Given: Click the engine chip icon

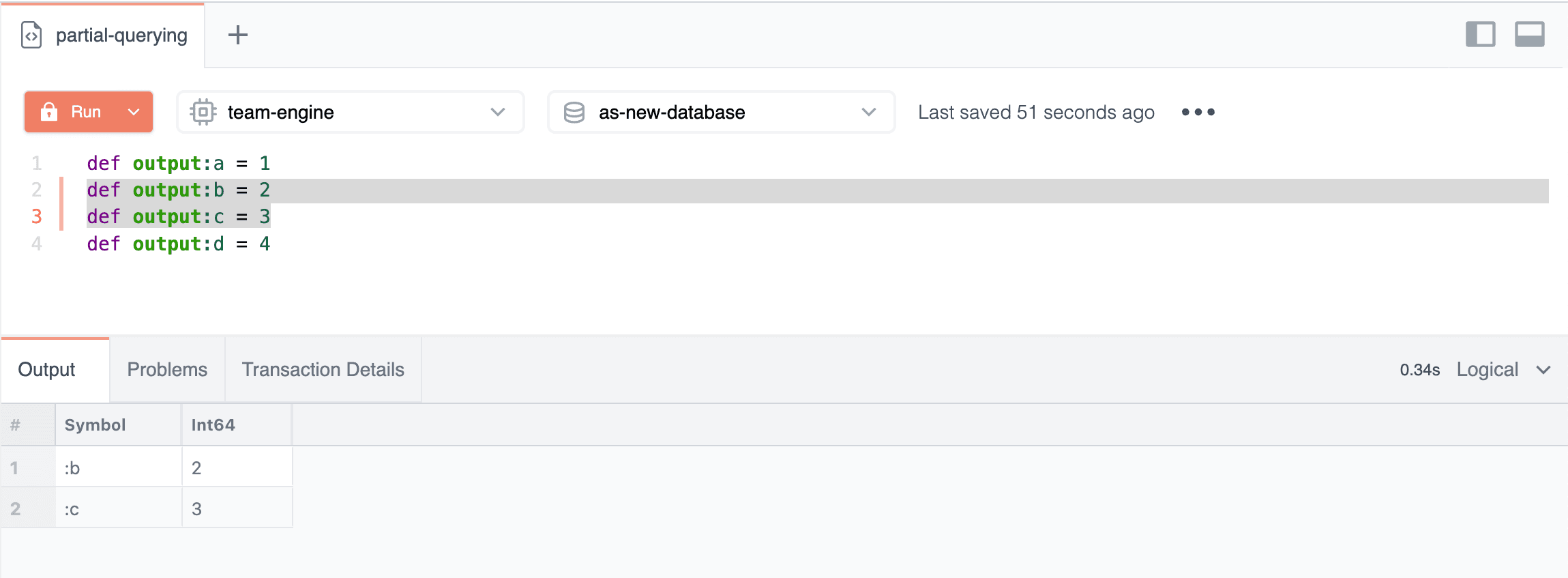Looking at the screenshot, I should [203, 112].
